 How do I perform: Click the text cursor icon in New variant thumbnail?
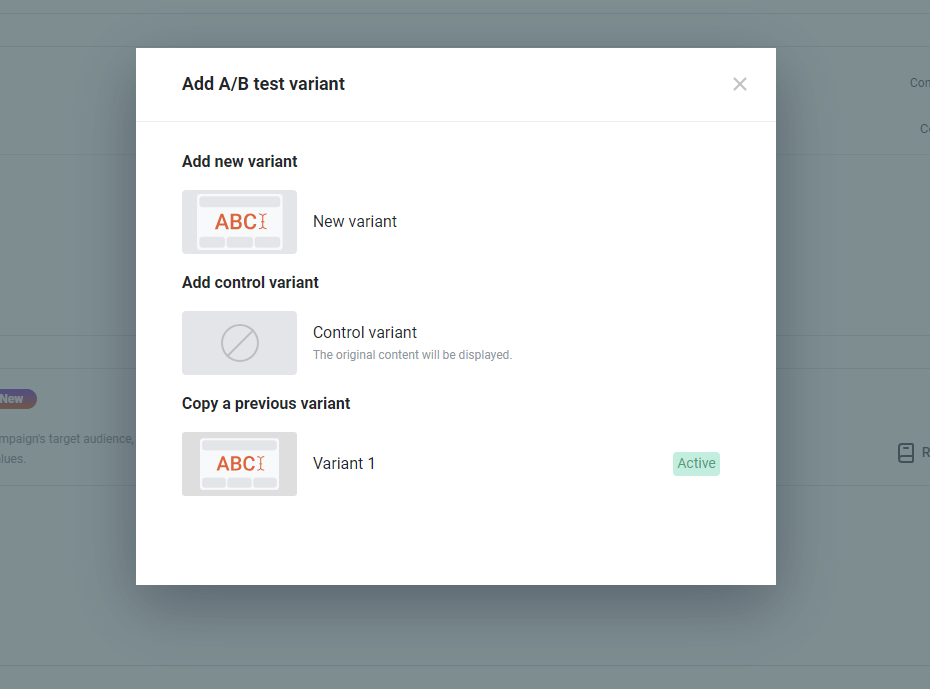[263, 222]
